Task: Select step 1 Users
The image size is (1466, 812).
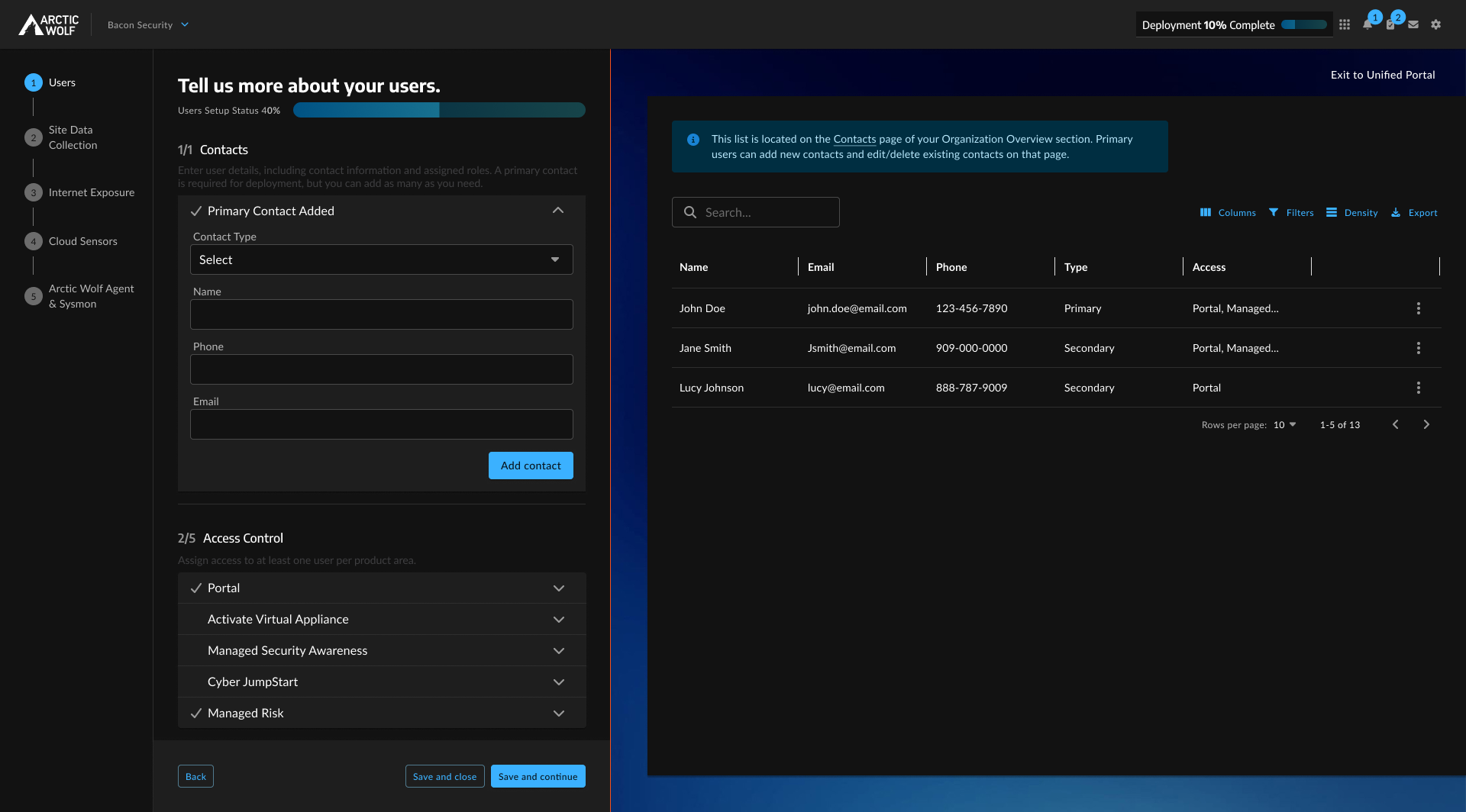Action: tap(50, 82)
